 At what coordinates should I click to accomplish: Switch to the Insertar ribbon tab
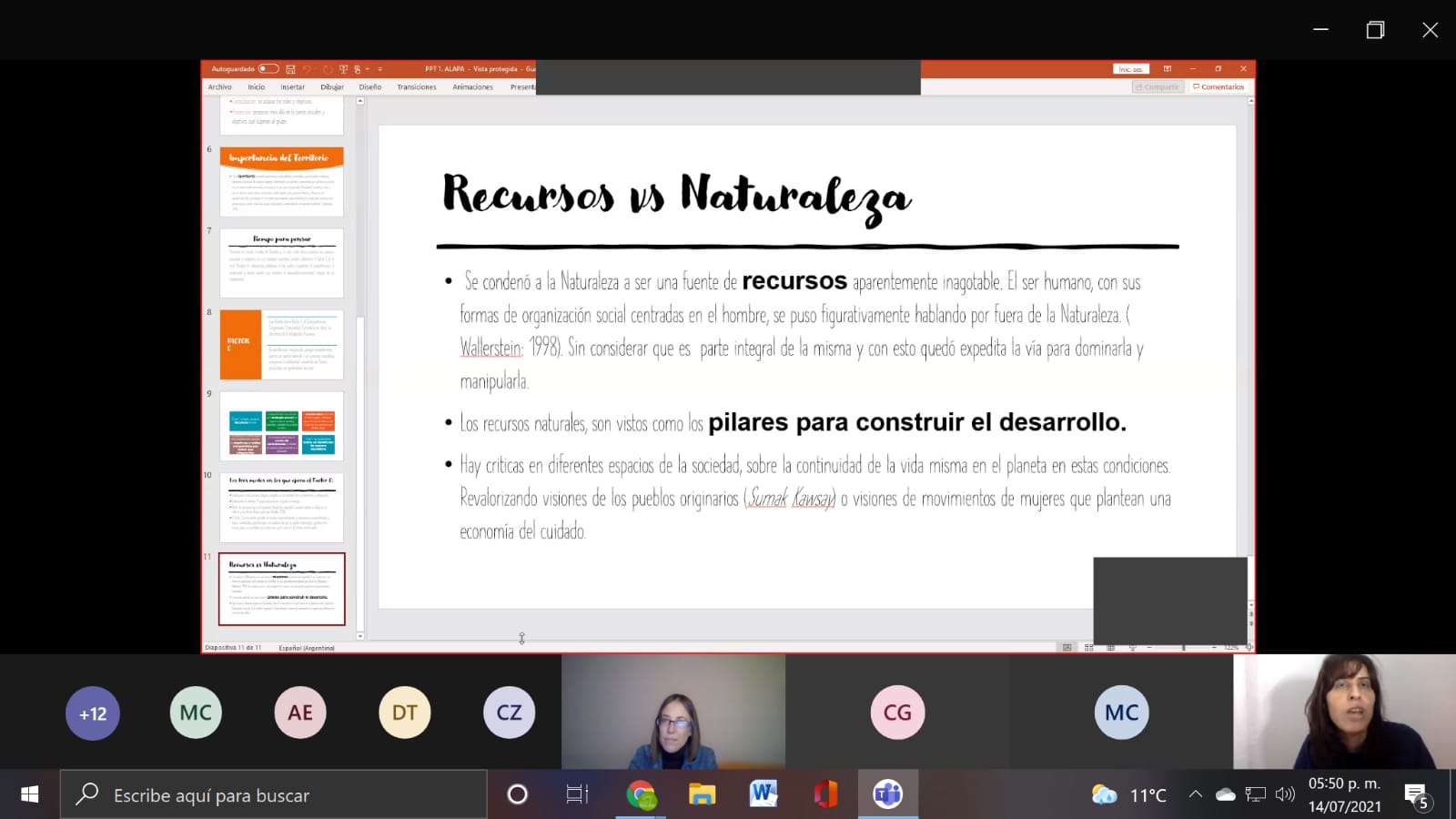coord(292,87)
